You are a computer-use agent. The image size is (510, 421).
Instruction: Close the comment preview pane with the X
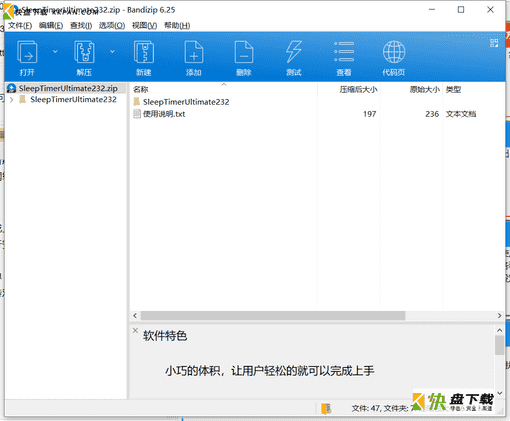135,330
